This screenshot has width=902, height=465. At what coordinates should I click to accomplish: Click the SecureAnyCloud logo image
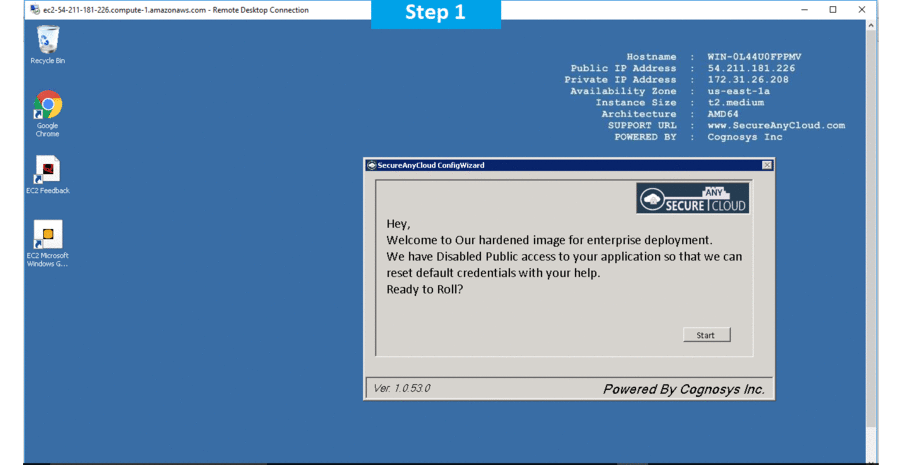(693, 198)
